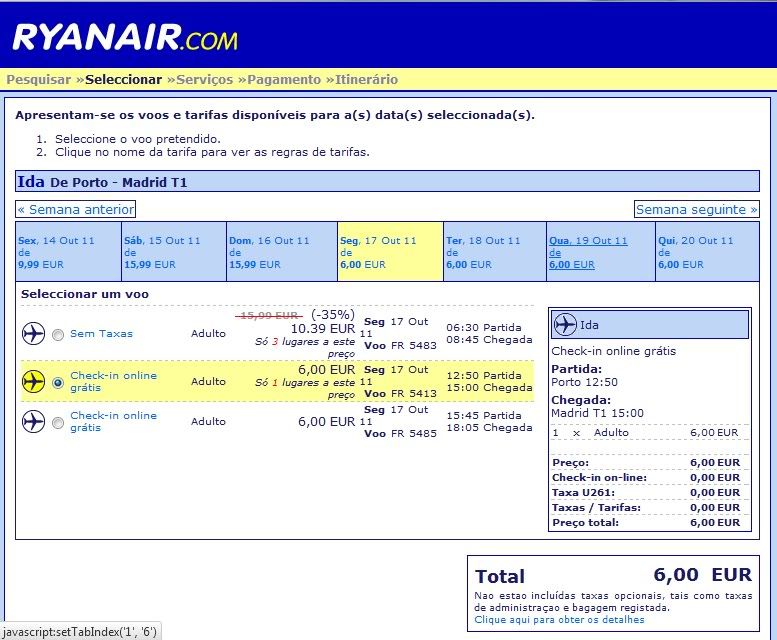The width and height of the screenshot is (777, 640).
Task: Click 'Só 1 lugares a este preço' note
Action: click(305, 389)
